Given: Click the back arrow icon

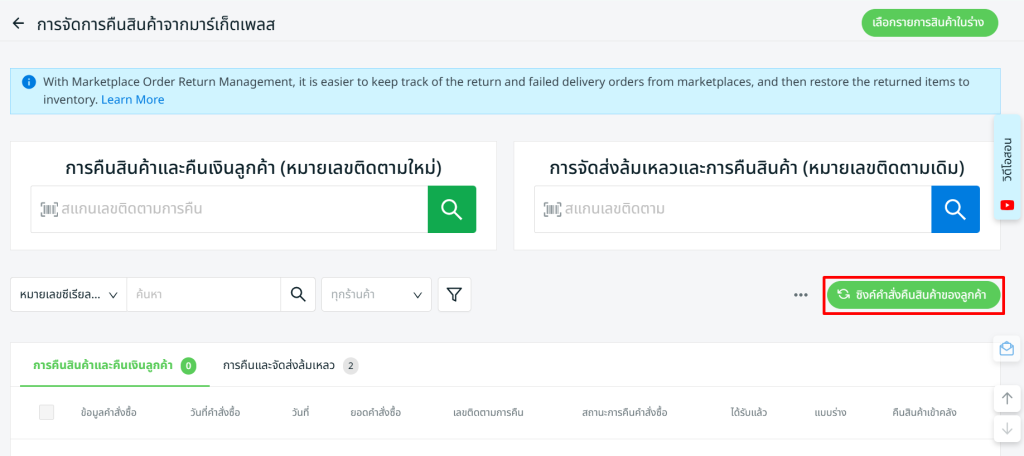Looking at the screenshot, I should click(x=18, y=22).
